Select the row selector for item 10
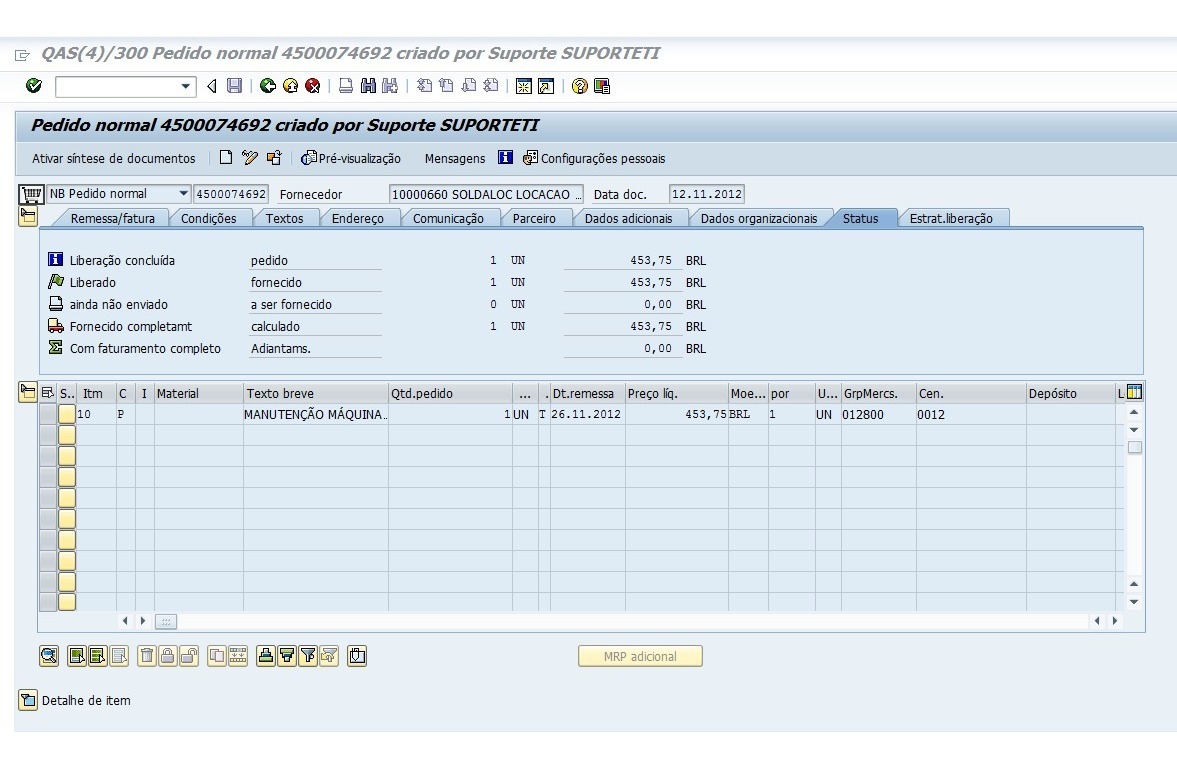 [x=48, y=414]
